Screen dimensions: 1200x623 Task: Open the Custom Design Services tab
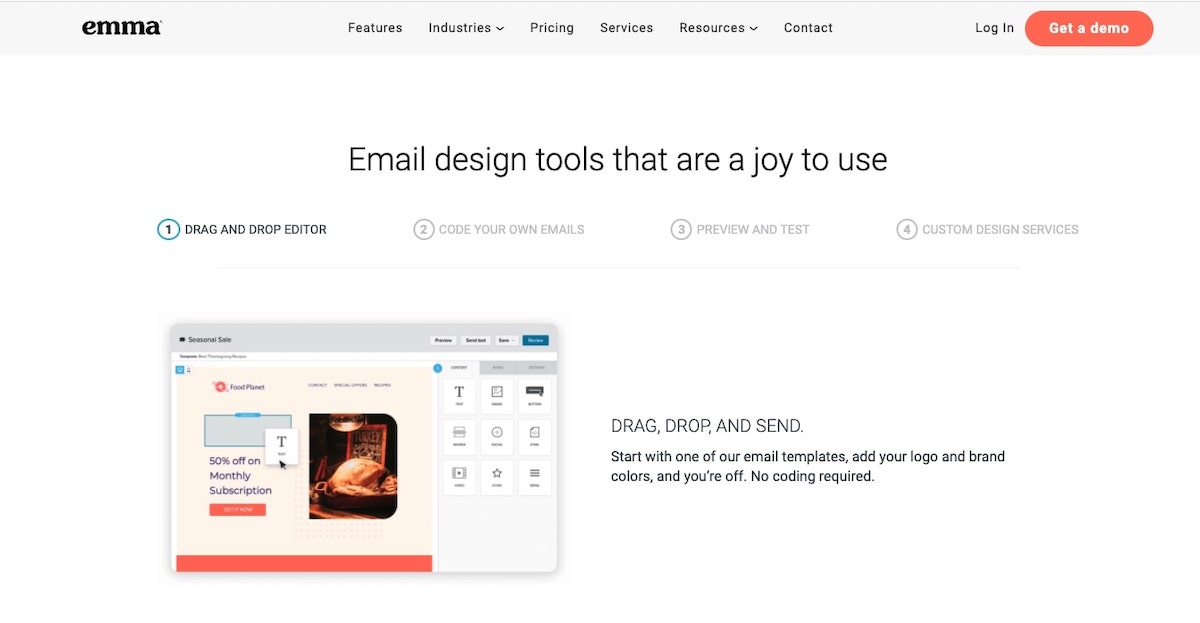pos(988,230)
